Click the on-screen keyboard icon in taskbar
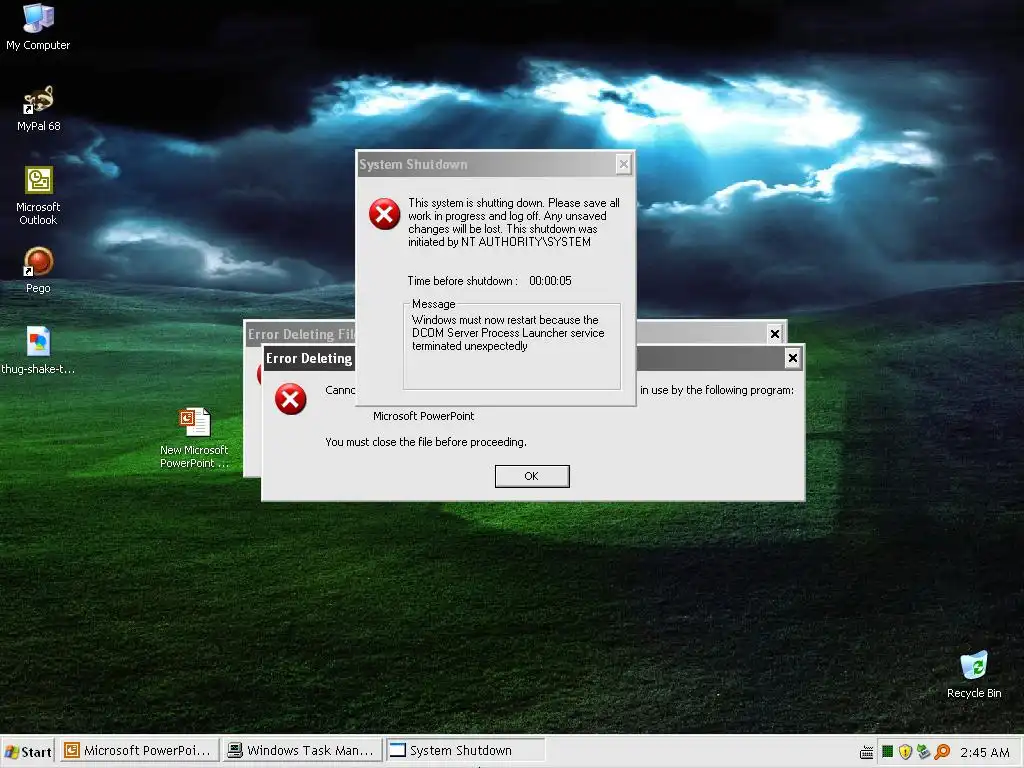Screen dimensions: 1024x768 click(x=867, y=752)
